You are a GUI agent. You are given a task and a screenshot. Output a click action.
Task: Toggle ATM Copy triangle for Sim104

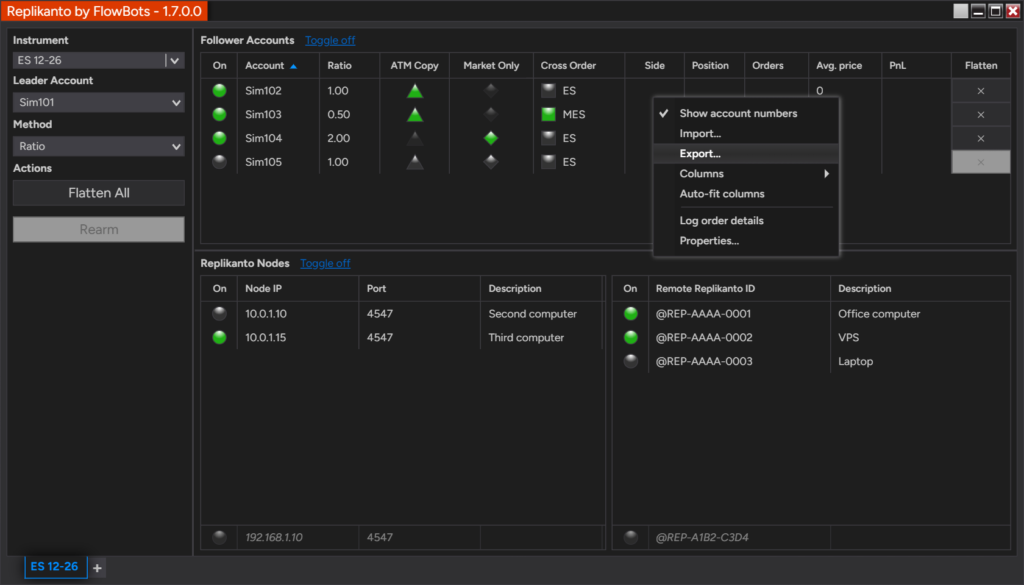click(x=415, y=138)
